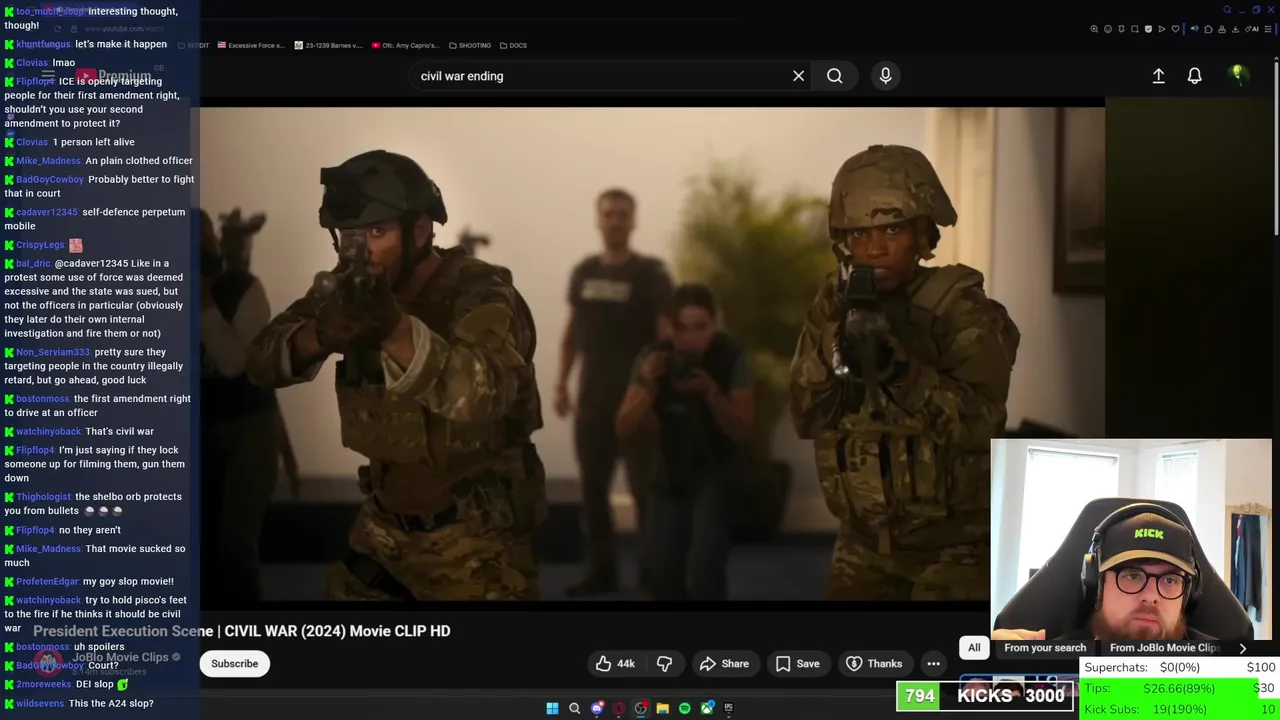Open browser zoom magnifier toolbar icon

[1094, 29]
